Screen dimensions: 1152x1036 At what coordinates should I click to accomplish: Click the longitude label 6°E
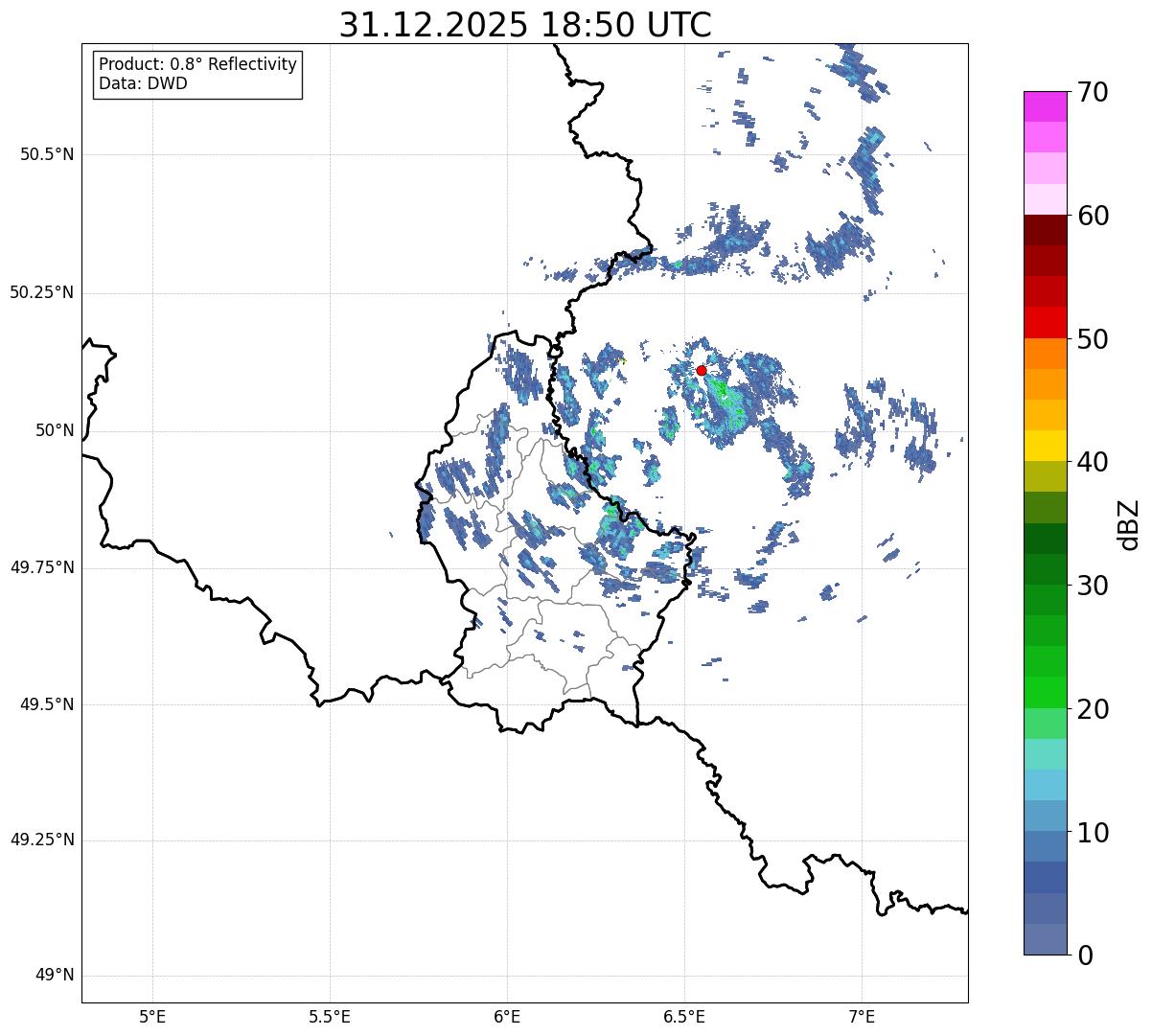coord(507,1017)
